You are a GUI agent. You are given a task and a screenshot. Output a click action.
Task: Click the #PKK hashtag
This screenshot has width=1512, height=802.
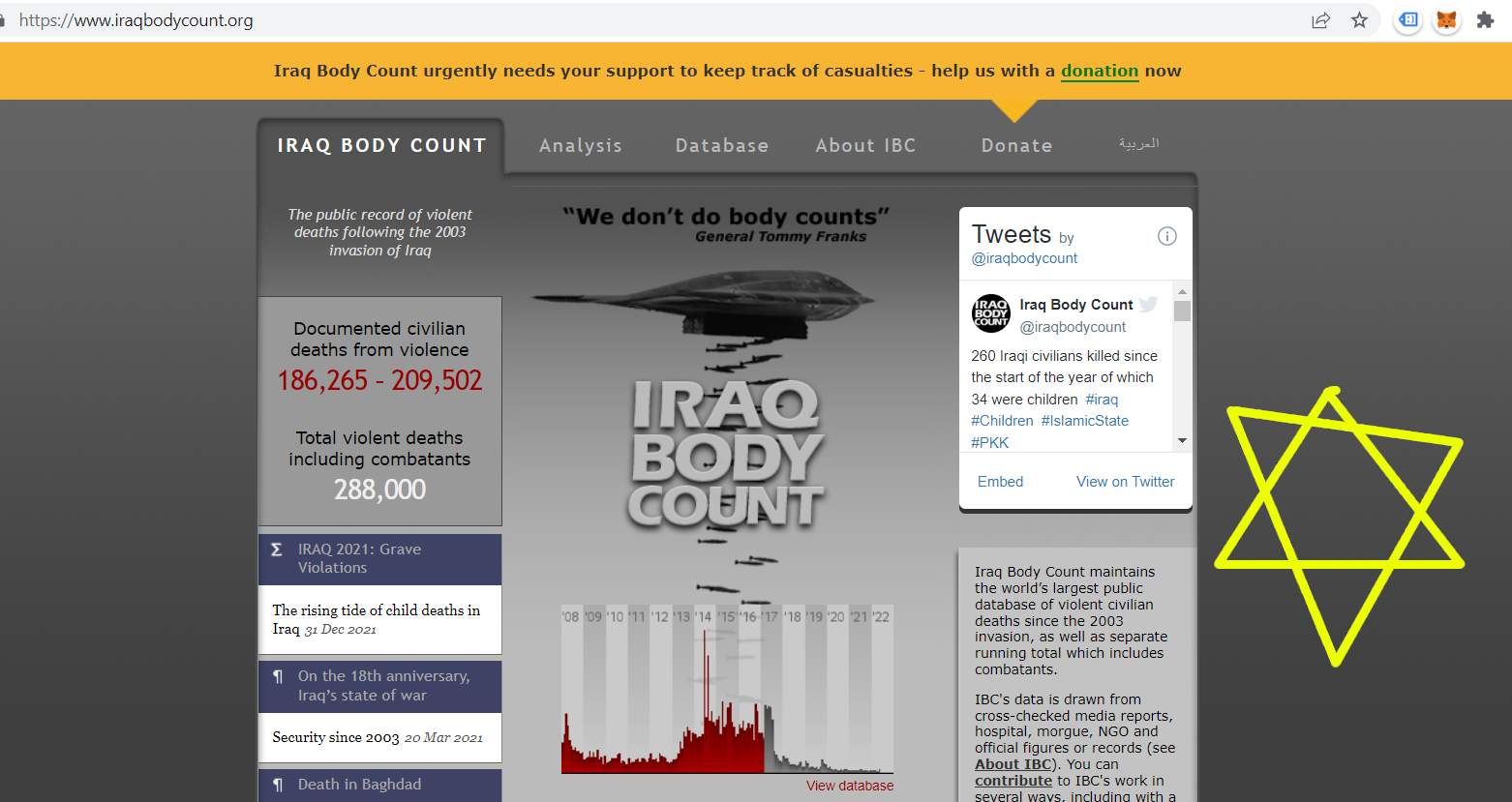point(989,442)
